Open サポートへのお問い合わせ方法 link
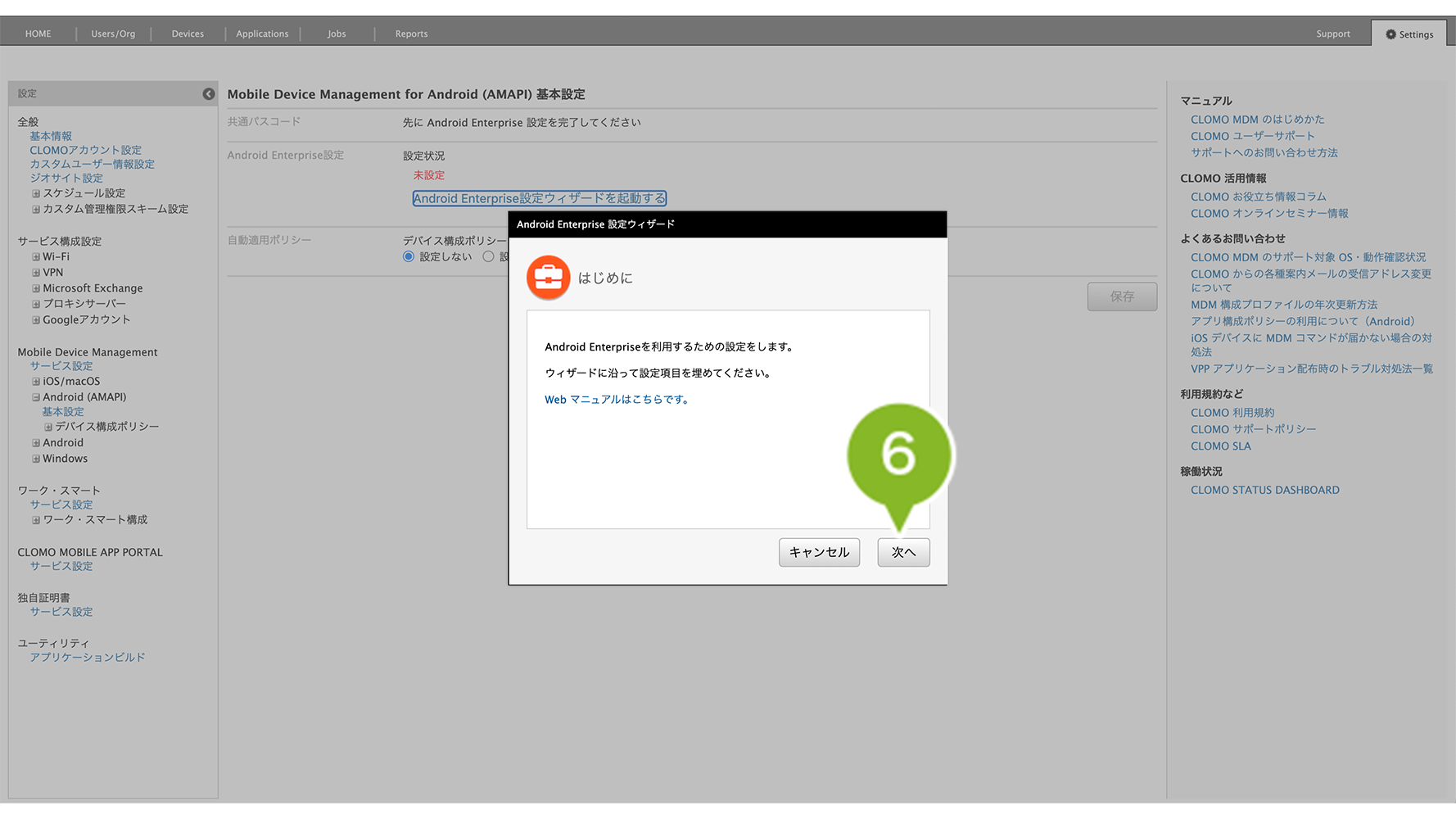 click(1264, 152)
